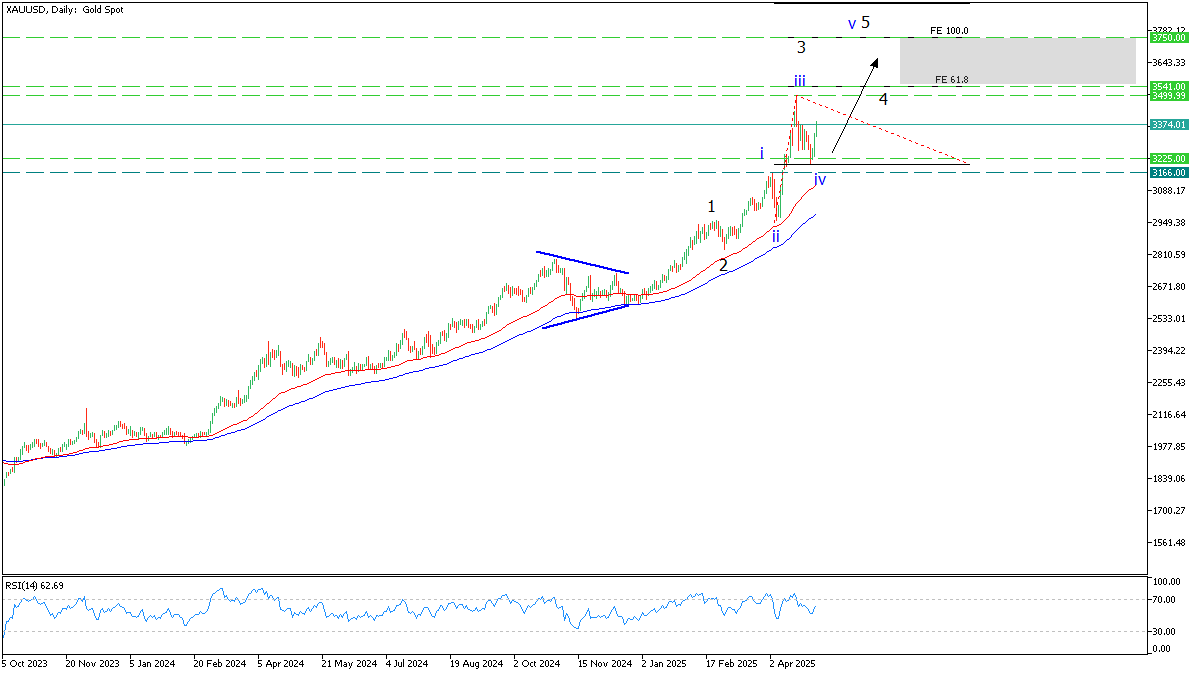Click the RSI scale value 0.00
This screenshot has height=675, width=1200.
tap(1160, 649)
